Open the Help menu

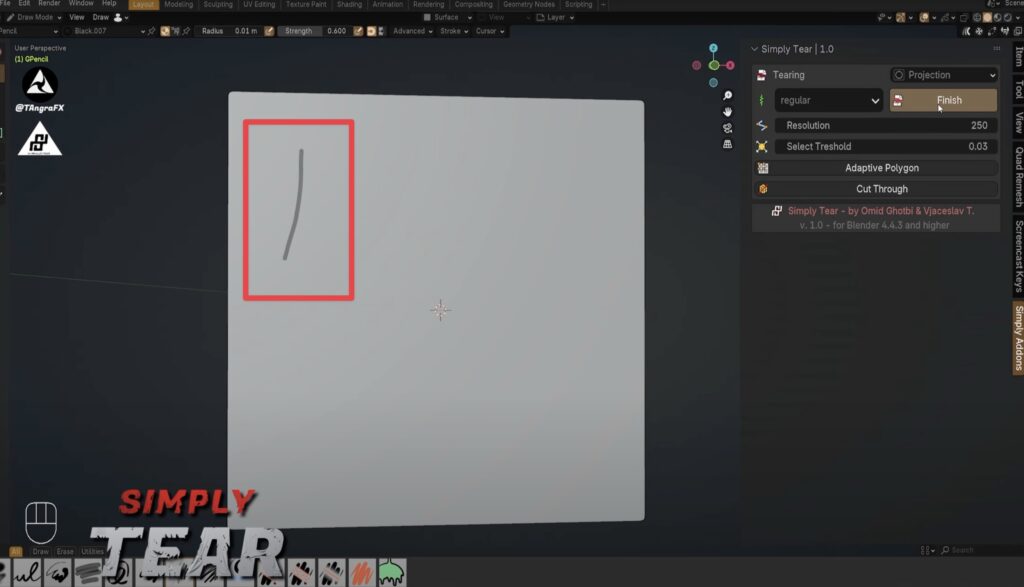109,4
